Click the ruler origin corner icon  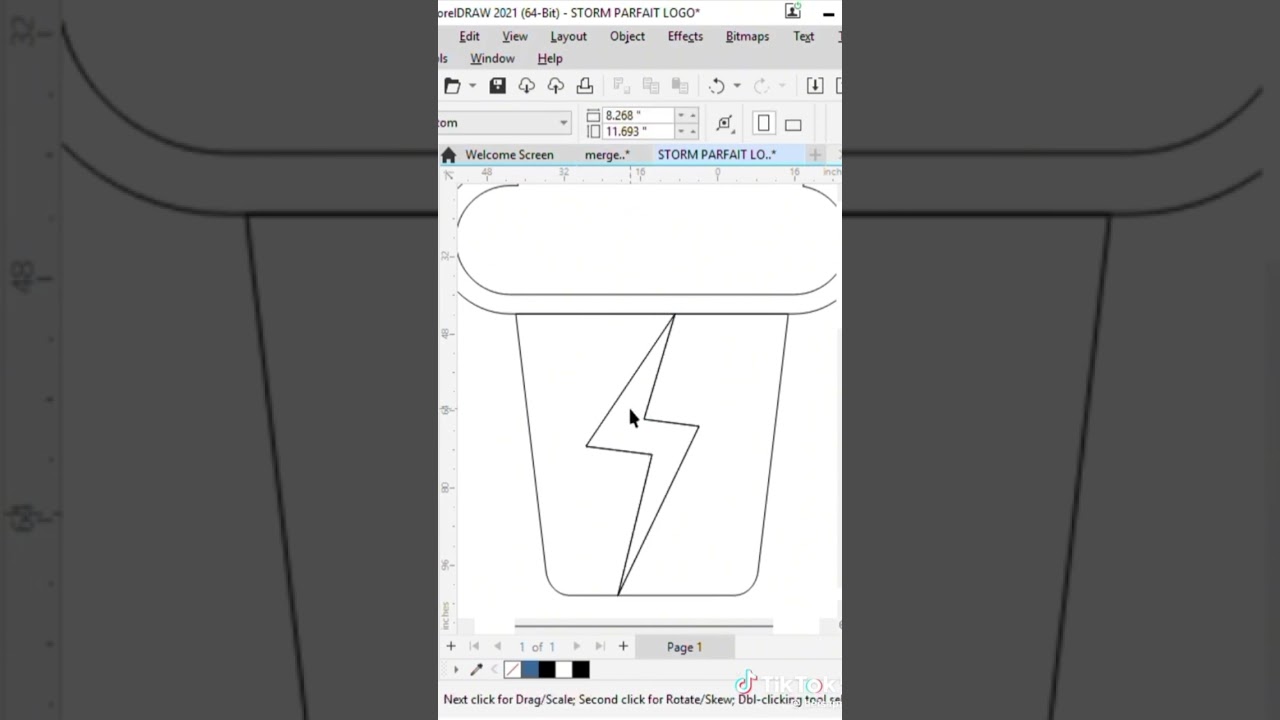point(448,175)
